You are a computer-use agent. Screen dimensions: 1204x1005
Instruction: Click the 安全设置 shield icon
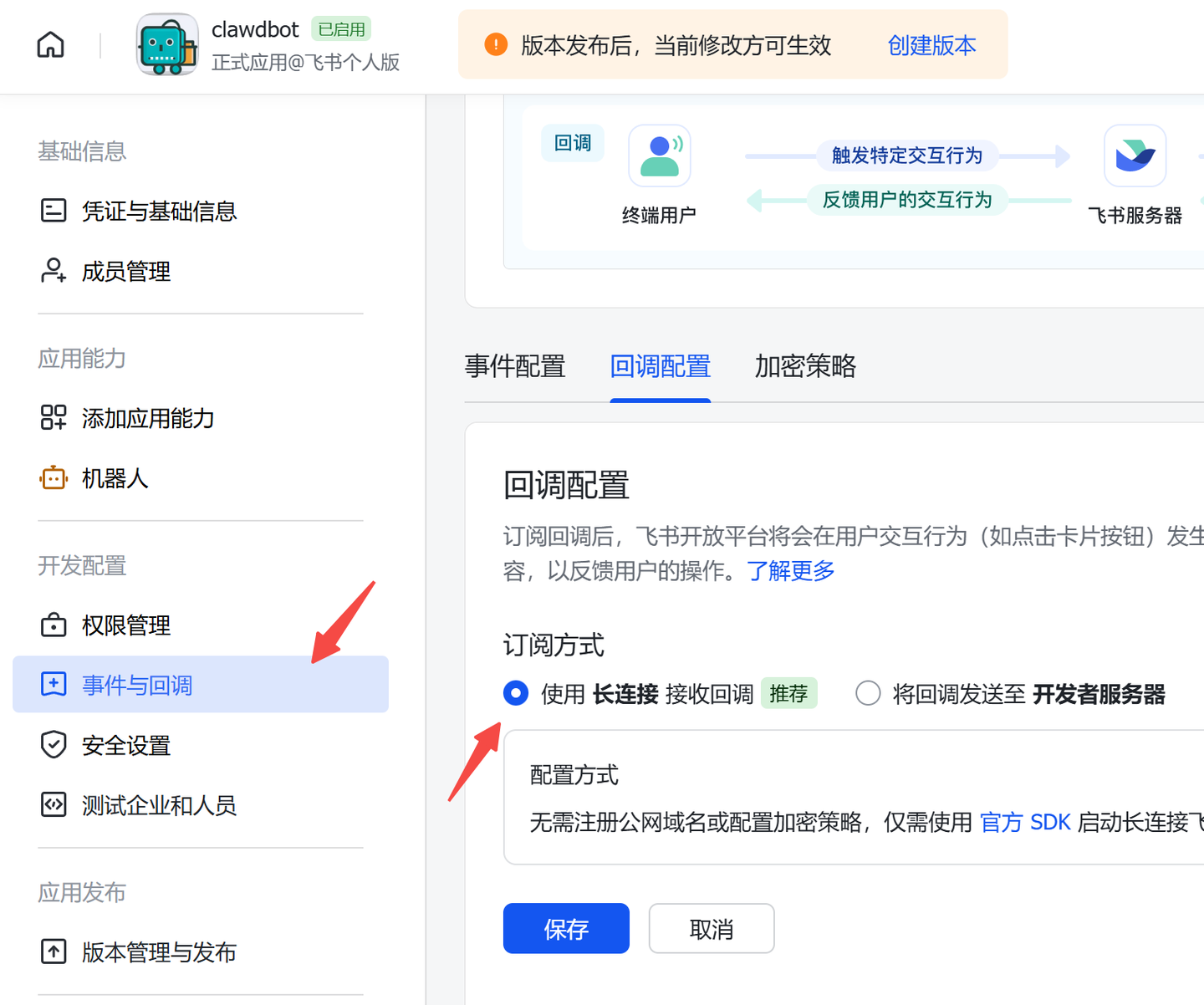click(54, 744)
